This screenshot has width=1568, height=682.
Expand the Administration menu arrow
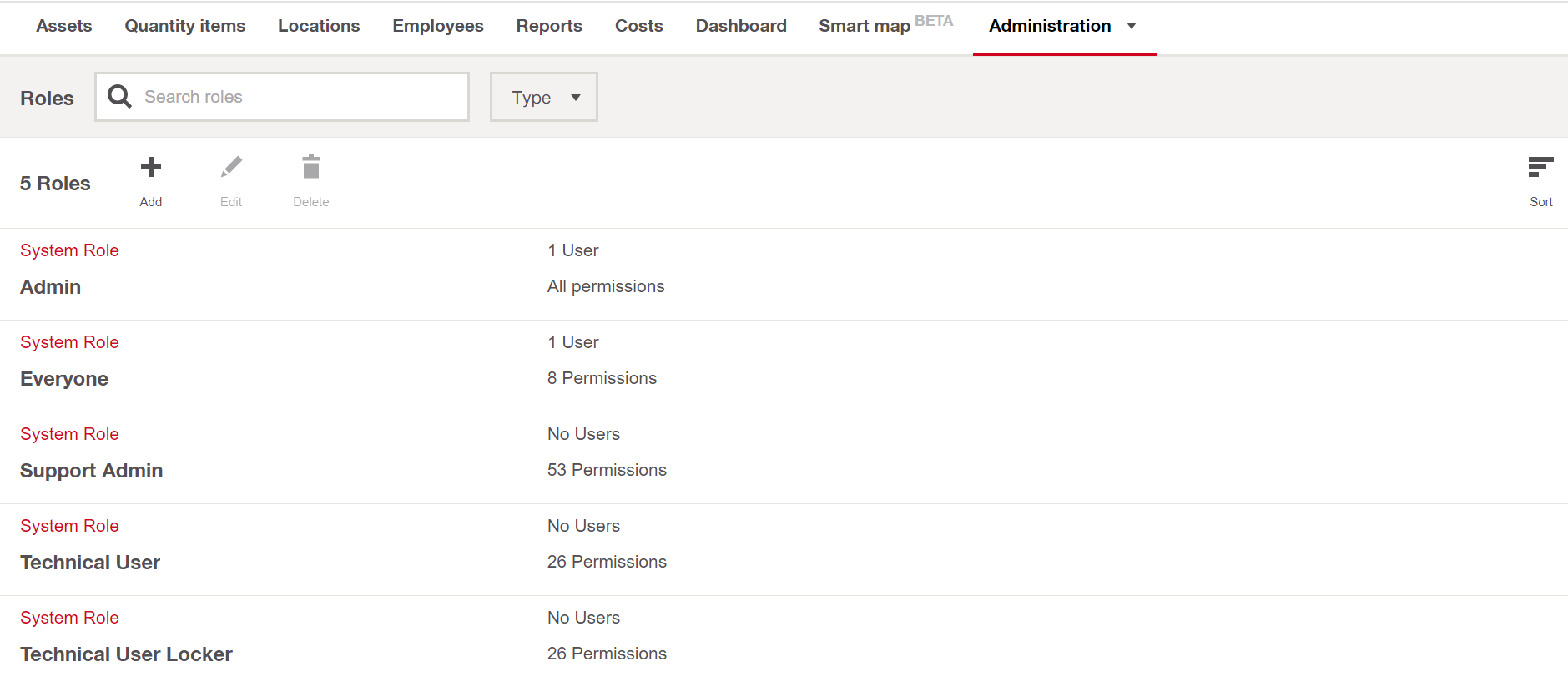pos(1132,26)
